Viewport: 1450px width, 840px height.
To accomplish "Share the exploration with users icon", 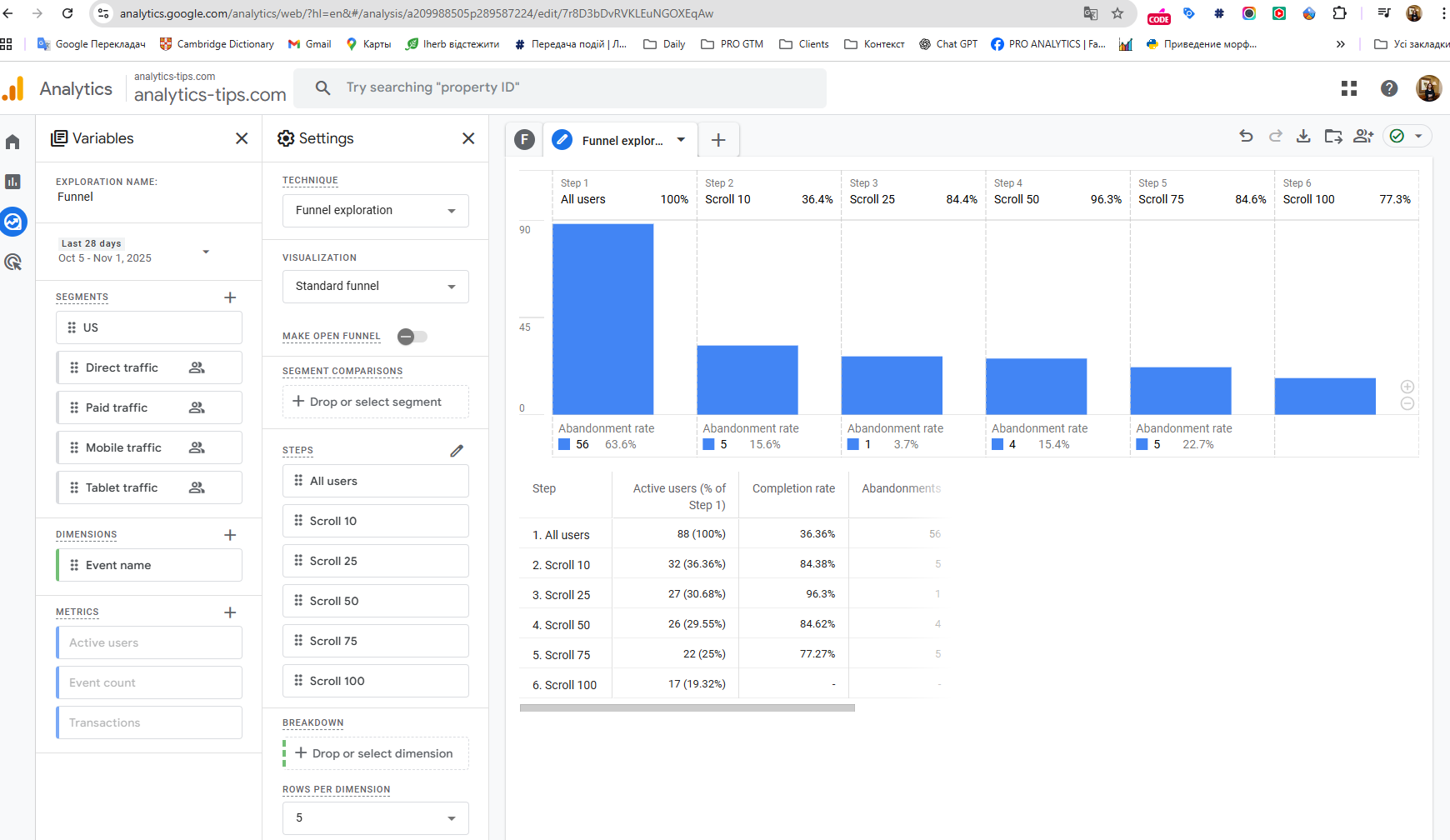I will (1363, 136).
